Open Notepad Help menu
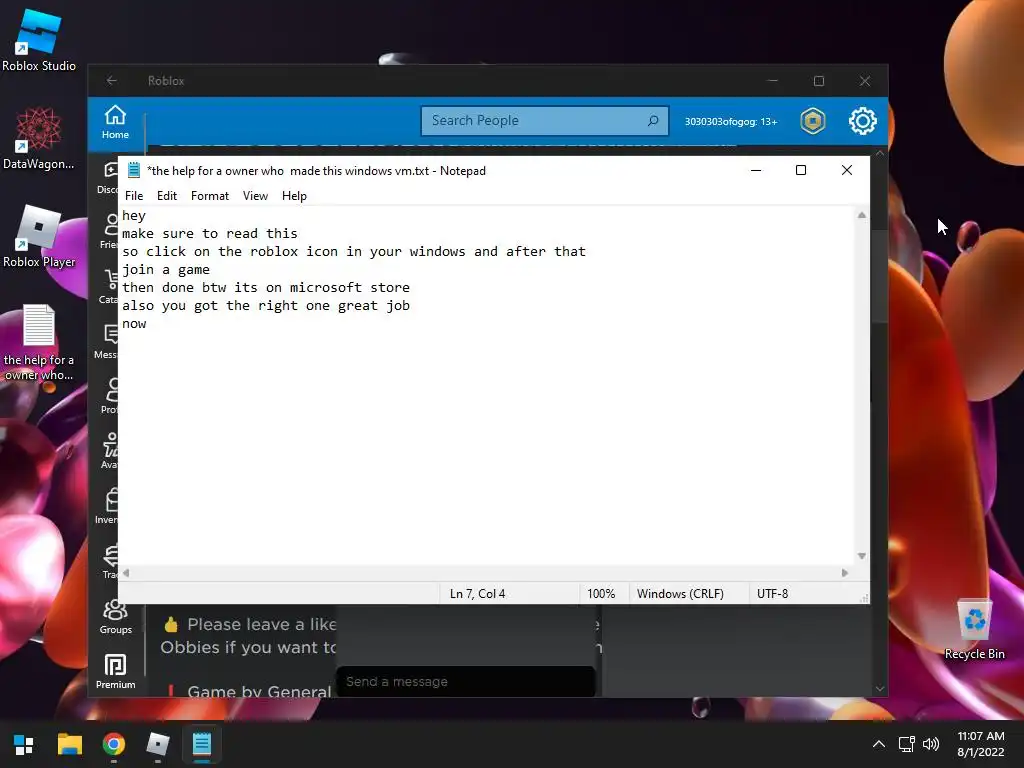 [x=294, y=196]
